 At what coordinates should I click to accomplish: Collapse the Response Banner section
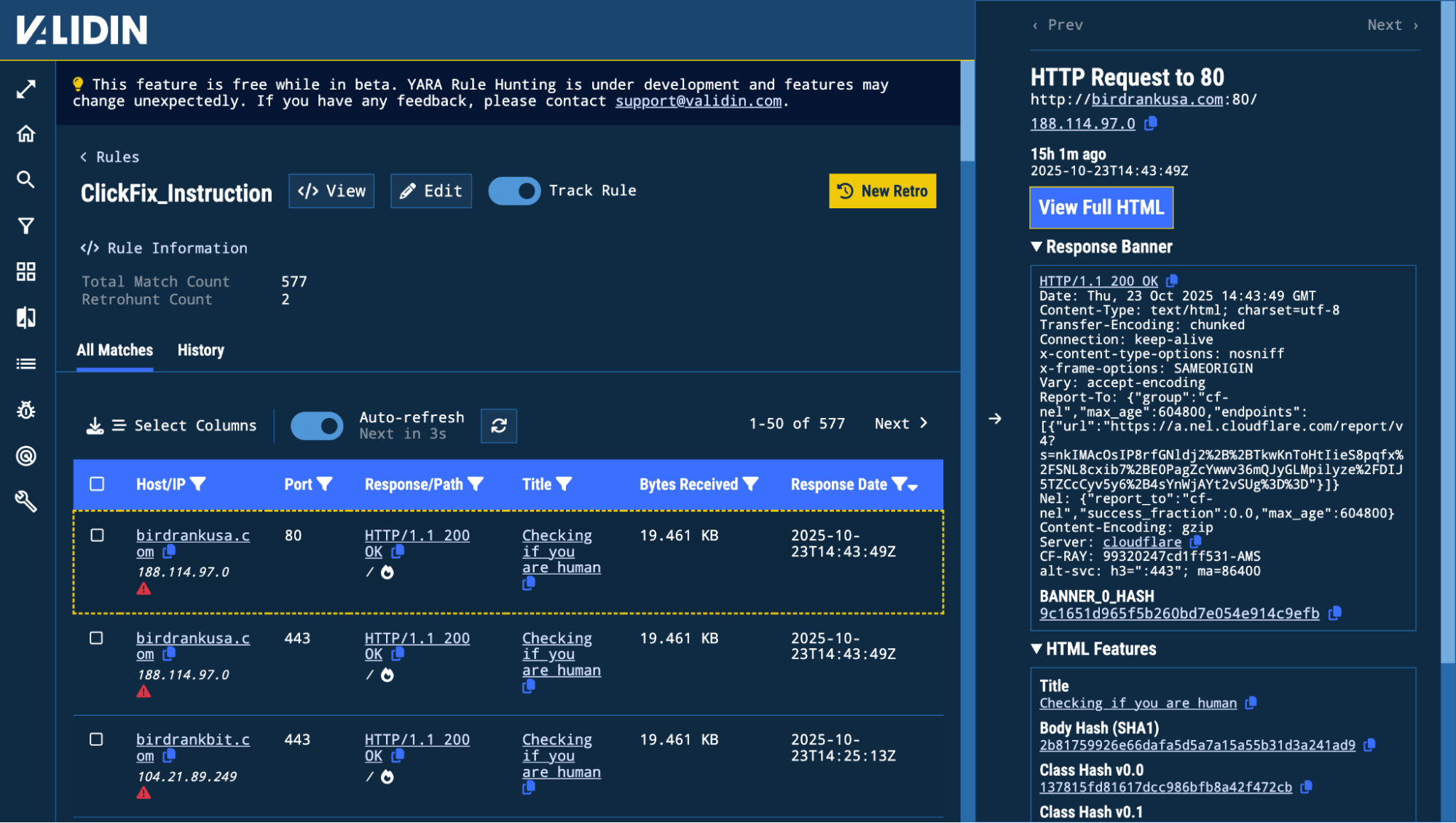pos(1036,247)
